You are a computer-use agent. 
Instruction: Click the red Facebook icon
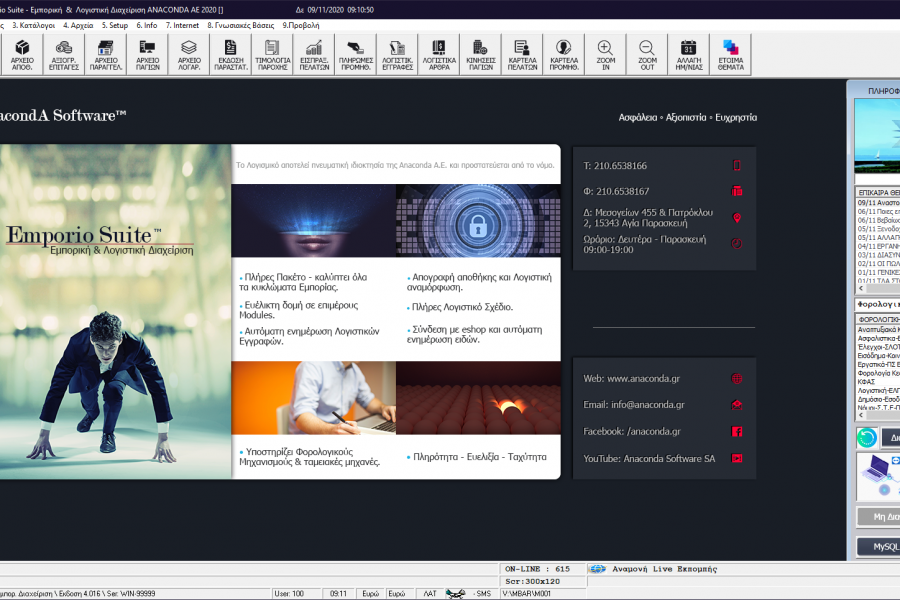tap(737, 431)
